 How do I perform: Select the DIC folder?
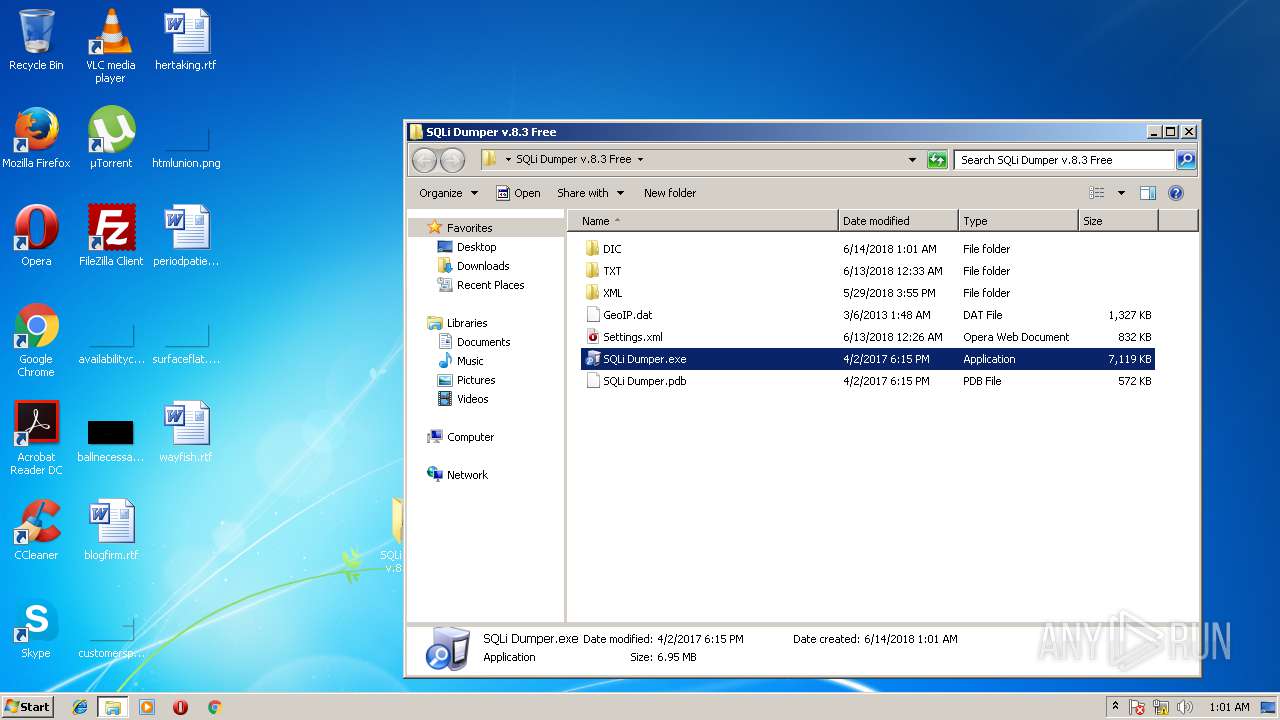coord(868,249)
